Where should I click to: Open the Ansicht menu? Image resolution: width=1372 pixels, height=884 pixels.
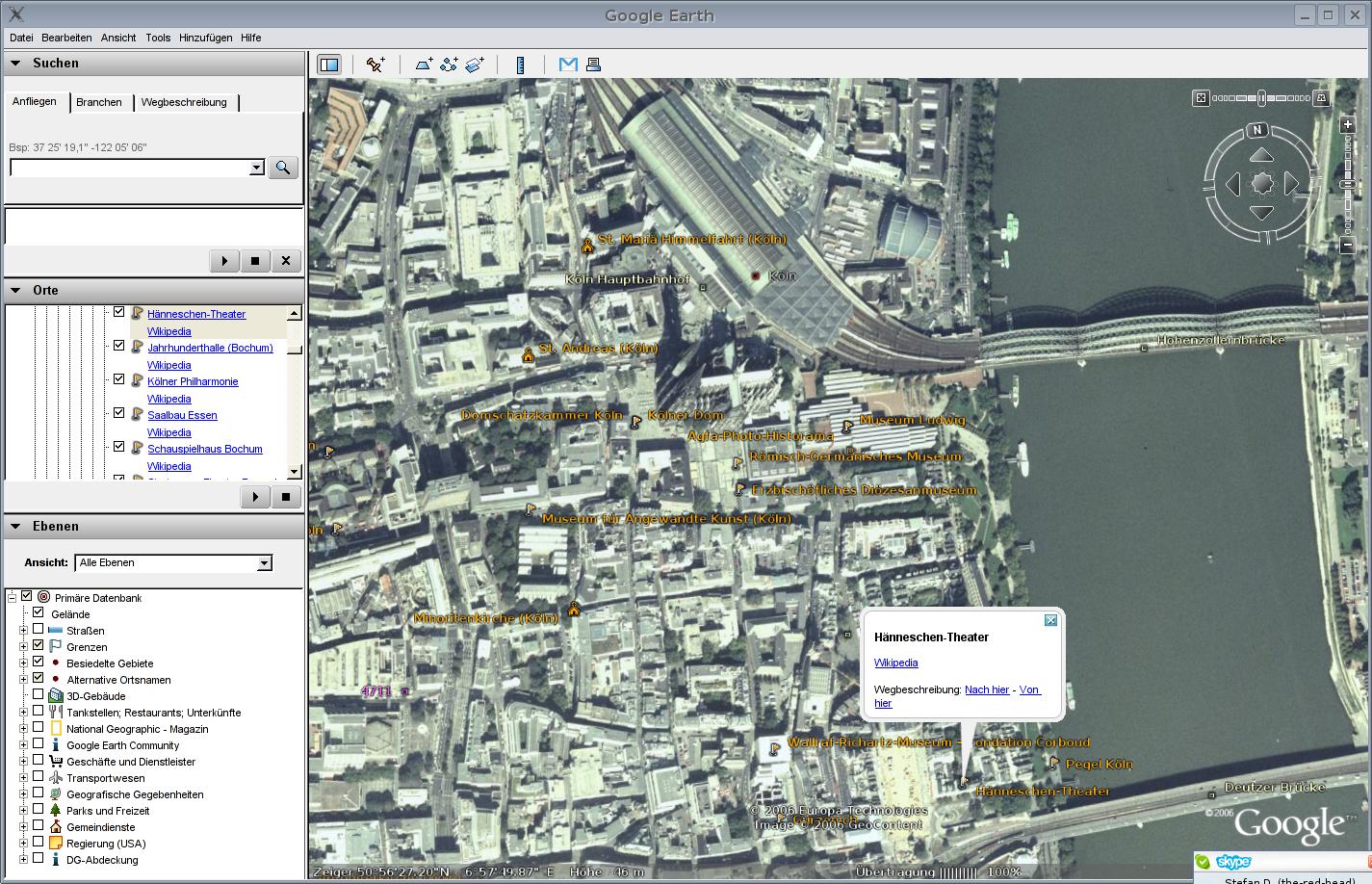[x=118, y=38]
